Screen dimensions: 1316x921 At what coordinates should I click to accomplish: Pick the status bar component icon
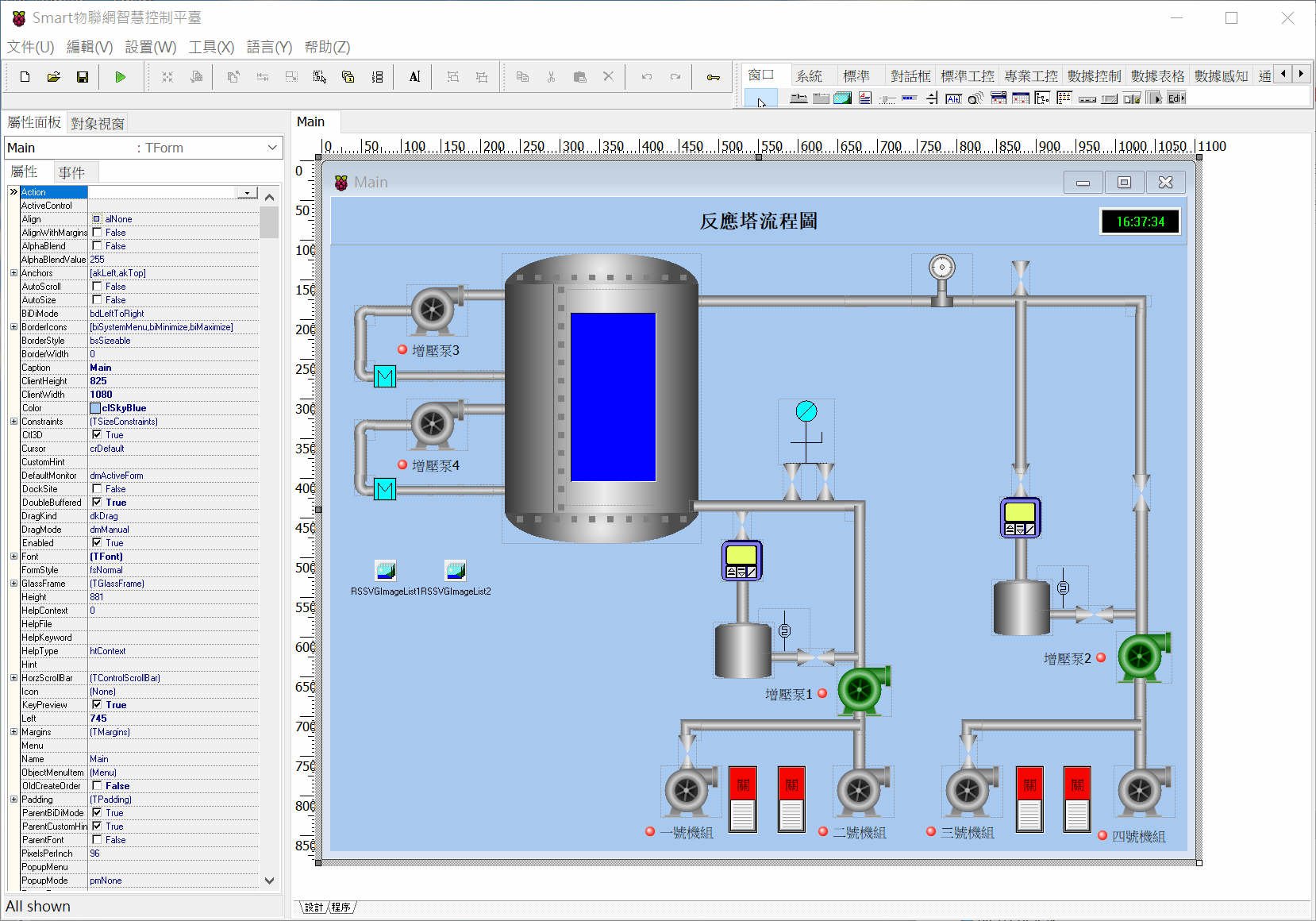click(x=1109, y=98)
